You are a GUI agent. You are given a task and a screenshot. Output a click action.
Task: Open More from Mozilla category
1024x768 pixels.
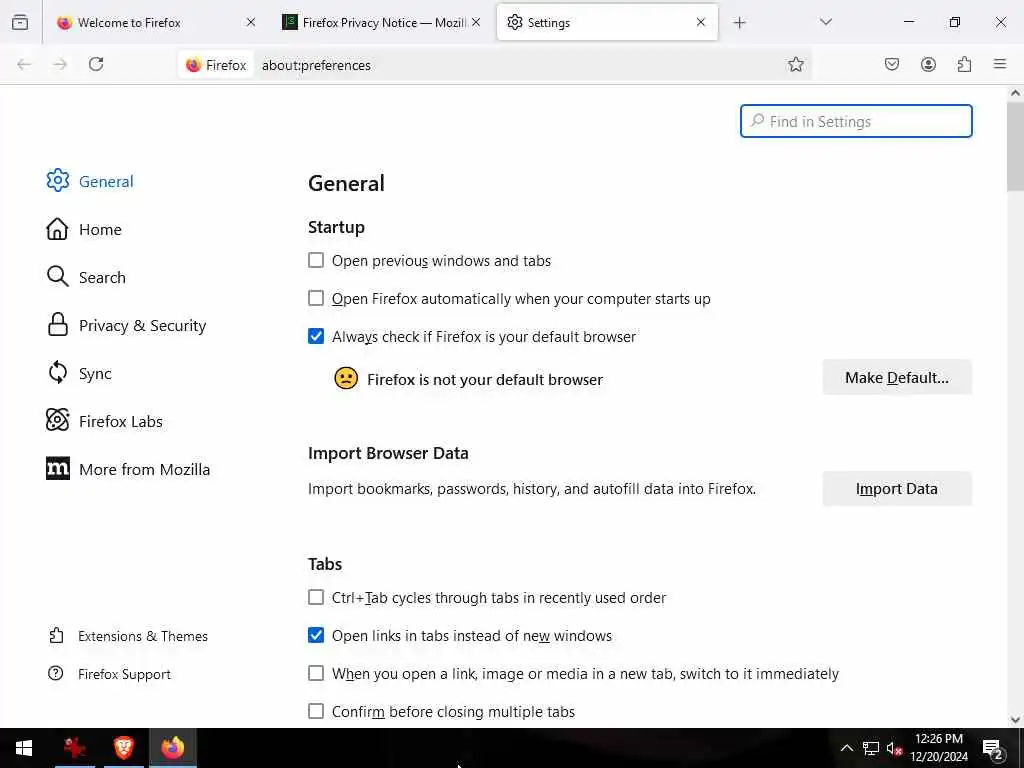pos(129,469)
